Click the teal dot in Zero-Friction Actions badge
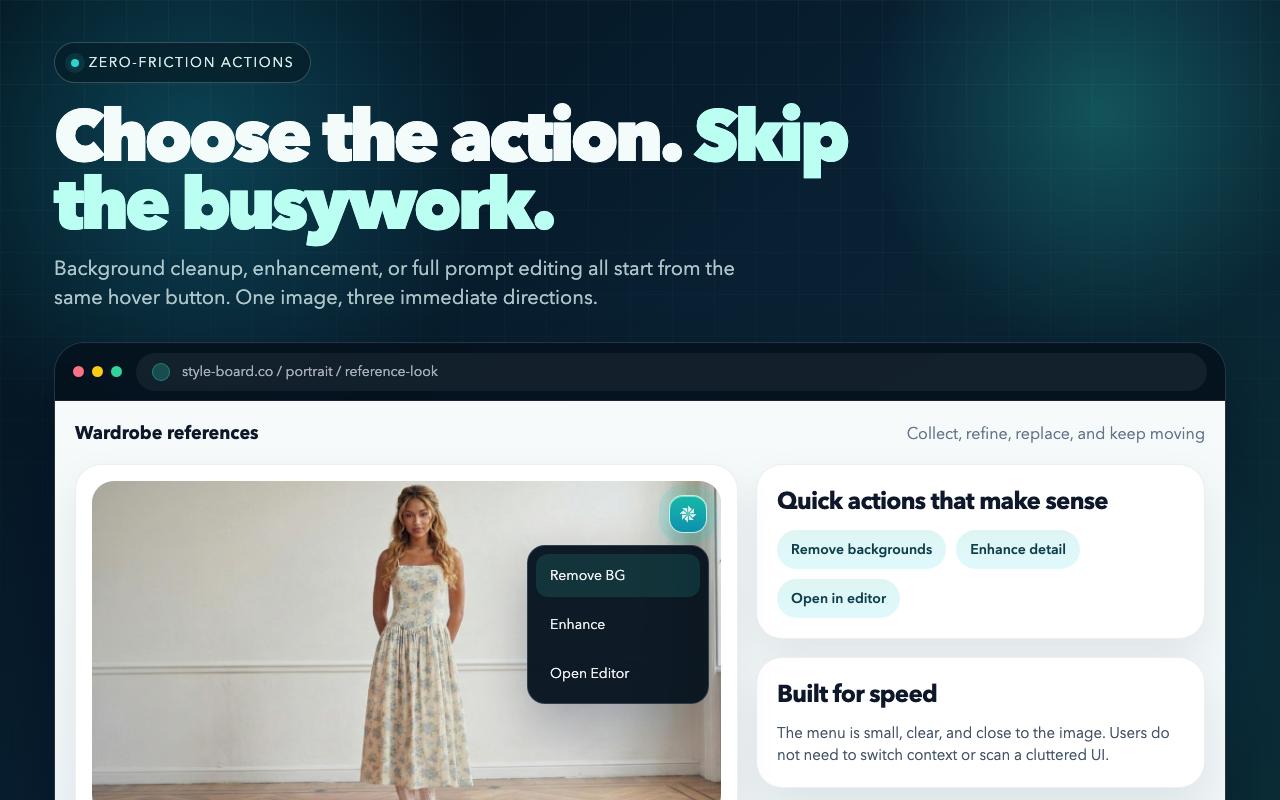The image size is (1280, 800). click(75, 63)
